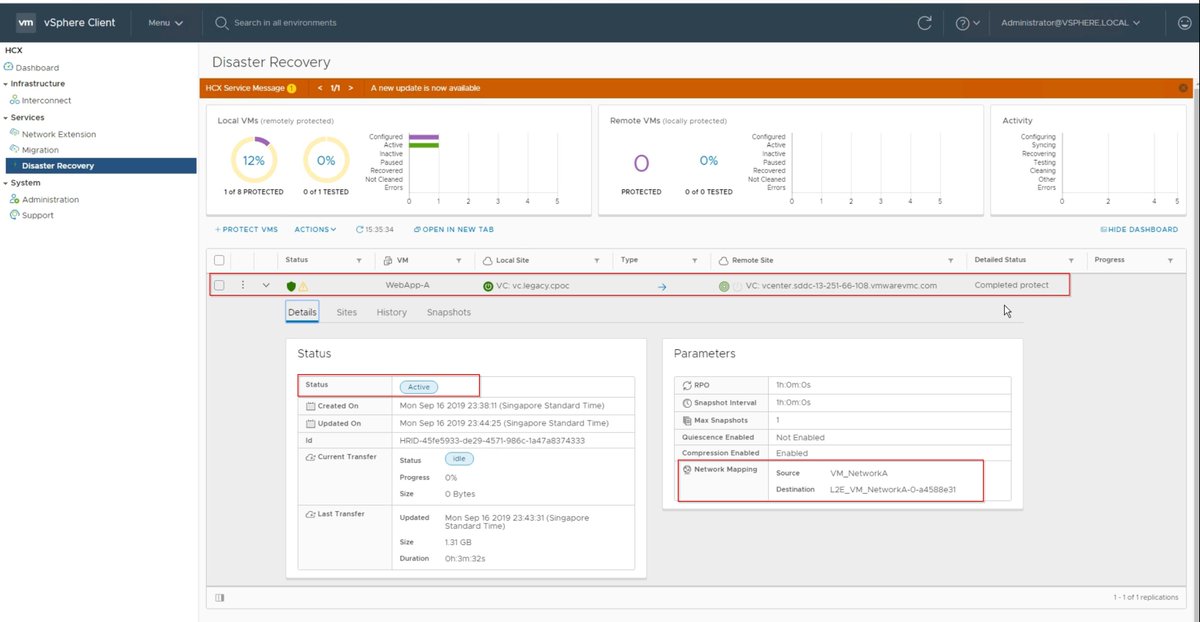Viewport: 1200px width, 622px height.
Task: Click the remote site status icon
Action: [724, 286]
